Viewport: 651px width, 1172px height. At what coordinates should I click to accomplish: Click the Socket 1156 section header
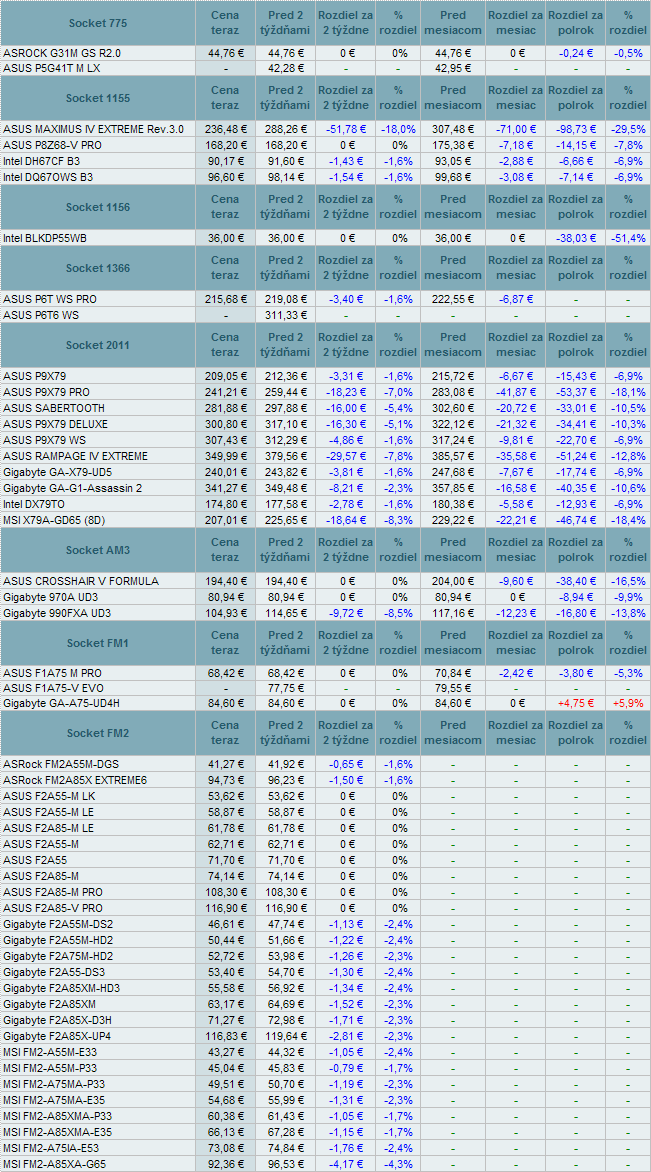(x=98, y=207)
